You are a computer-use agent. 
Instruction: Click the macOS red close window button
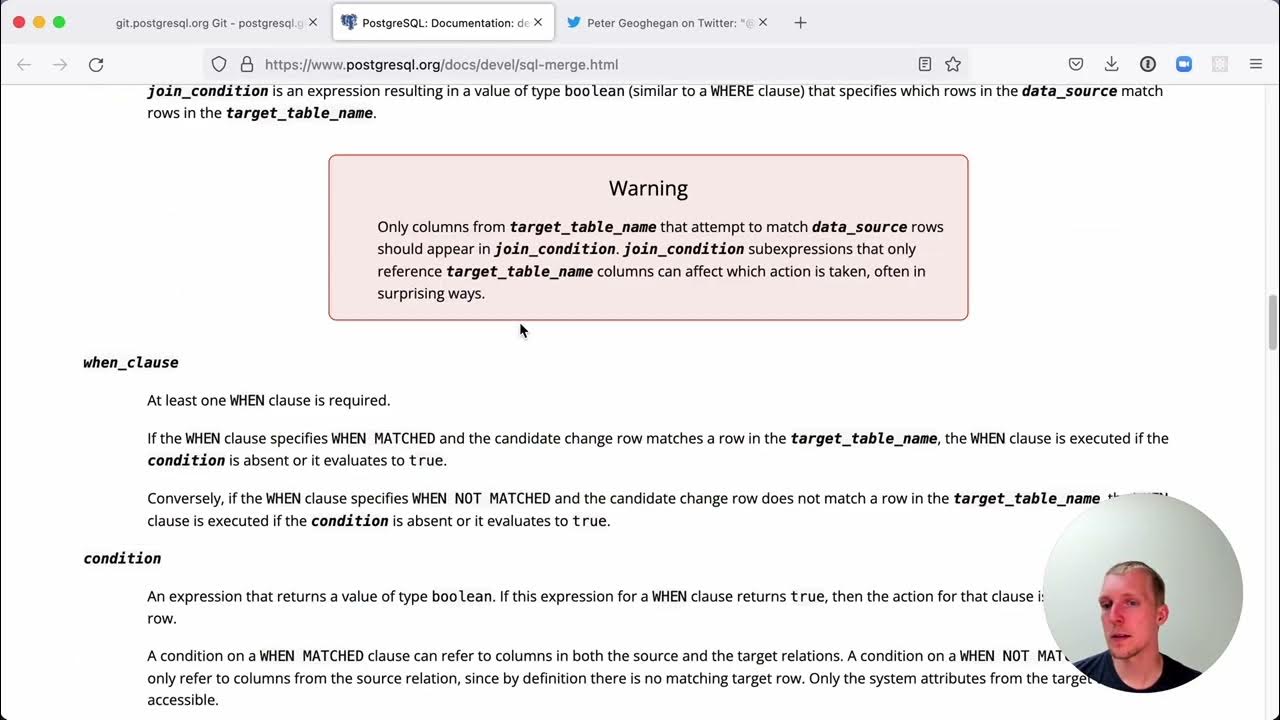(x=19, y=22)
